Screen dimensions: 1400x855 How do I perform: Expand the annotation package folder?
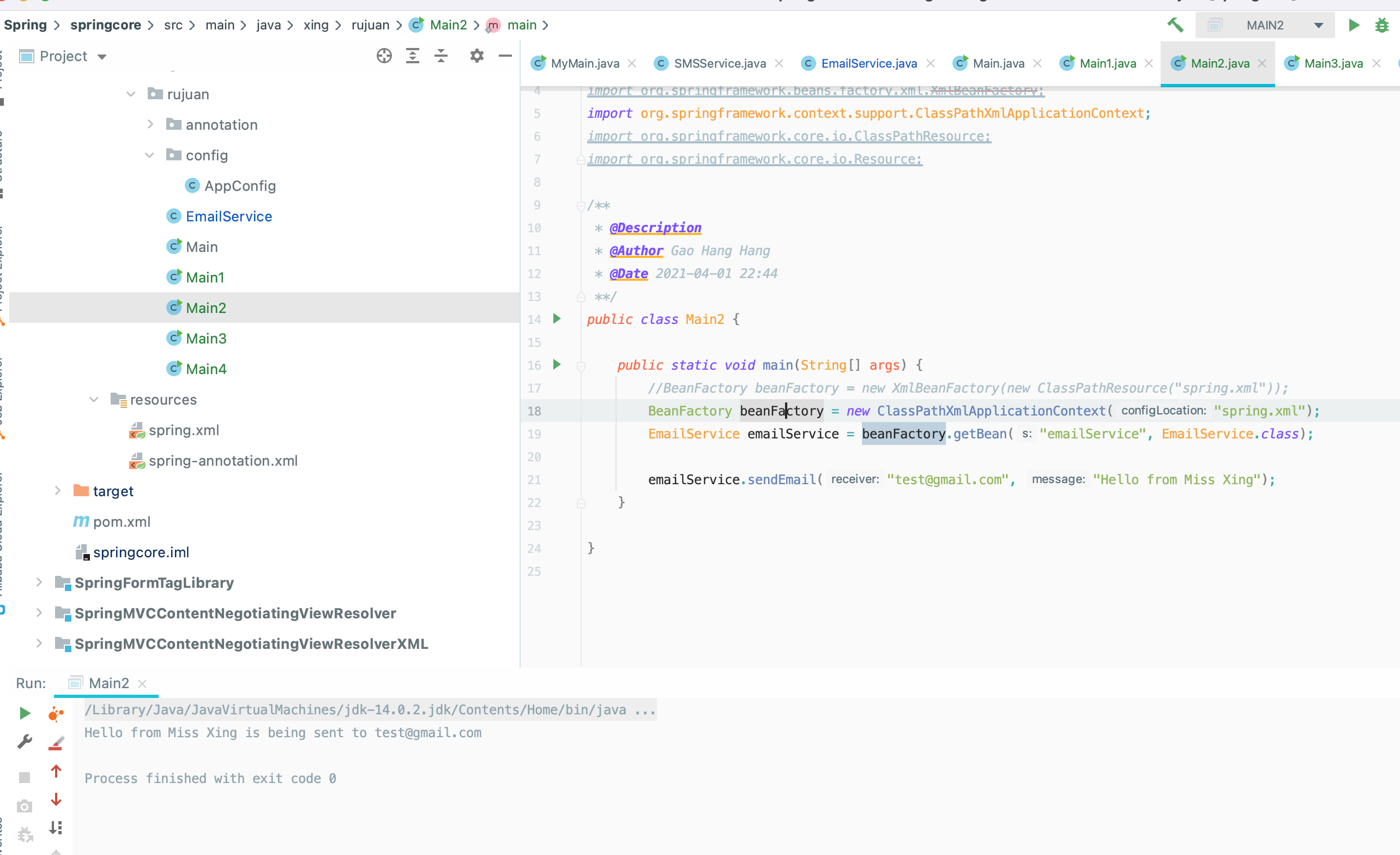(x=150, y=124)
